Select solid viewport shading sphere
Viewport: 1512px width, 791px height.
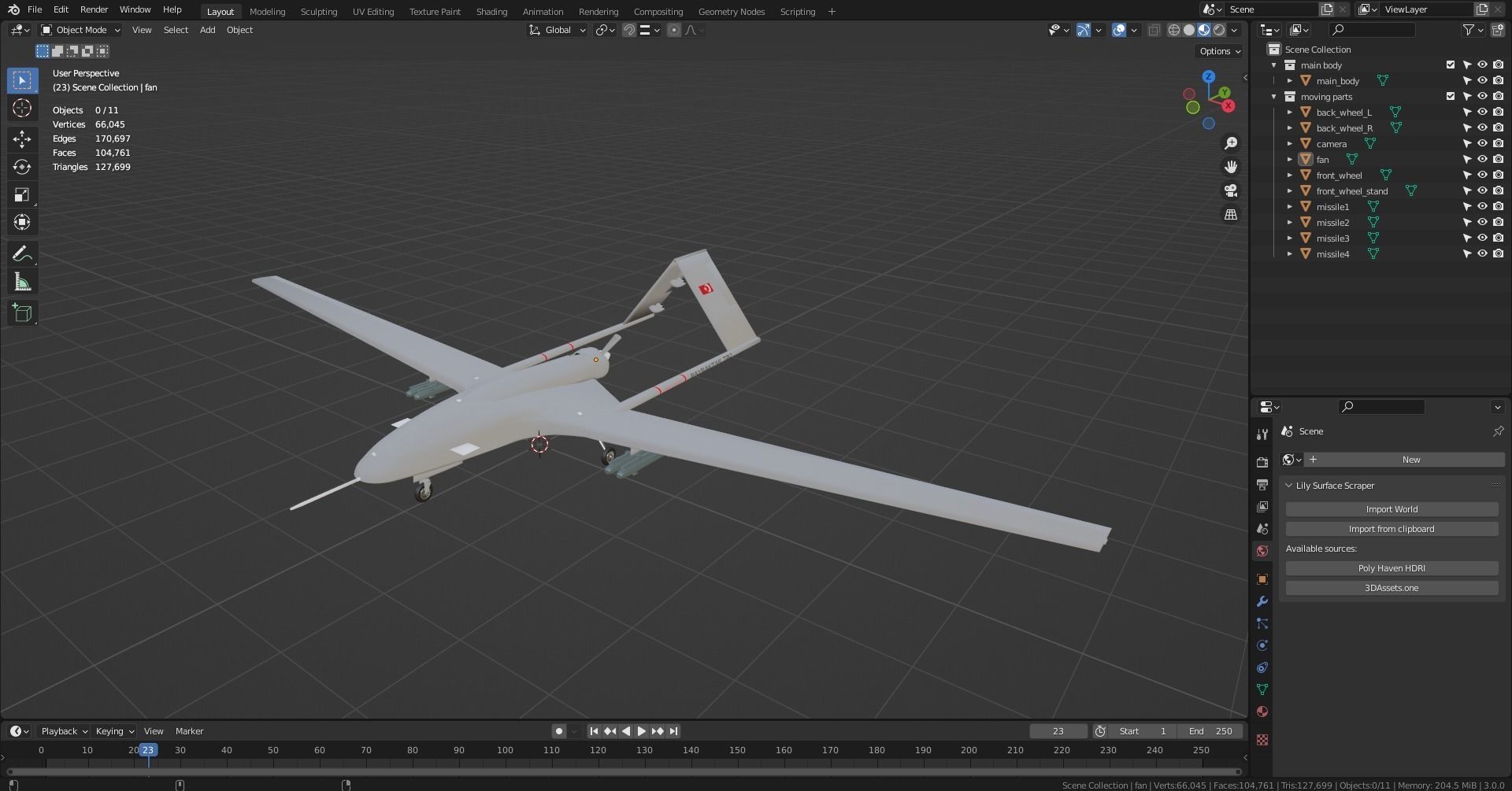pos(1189,30)
